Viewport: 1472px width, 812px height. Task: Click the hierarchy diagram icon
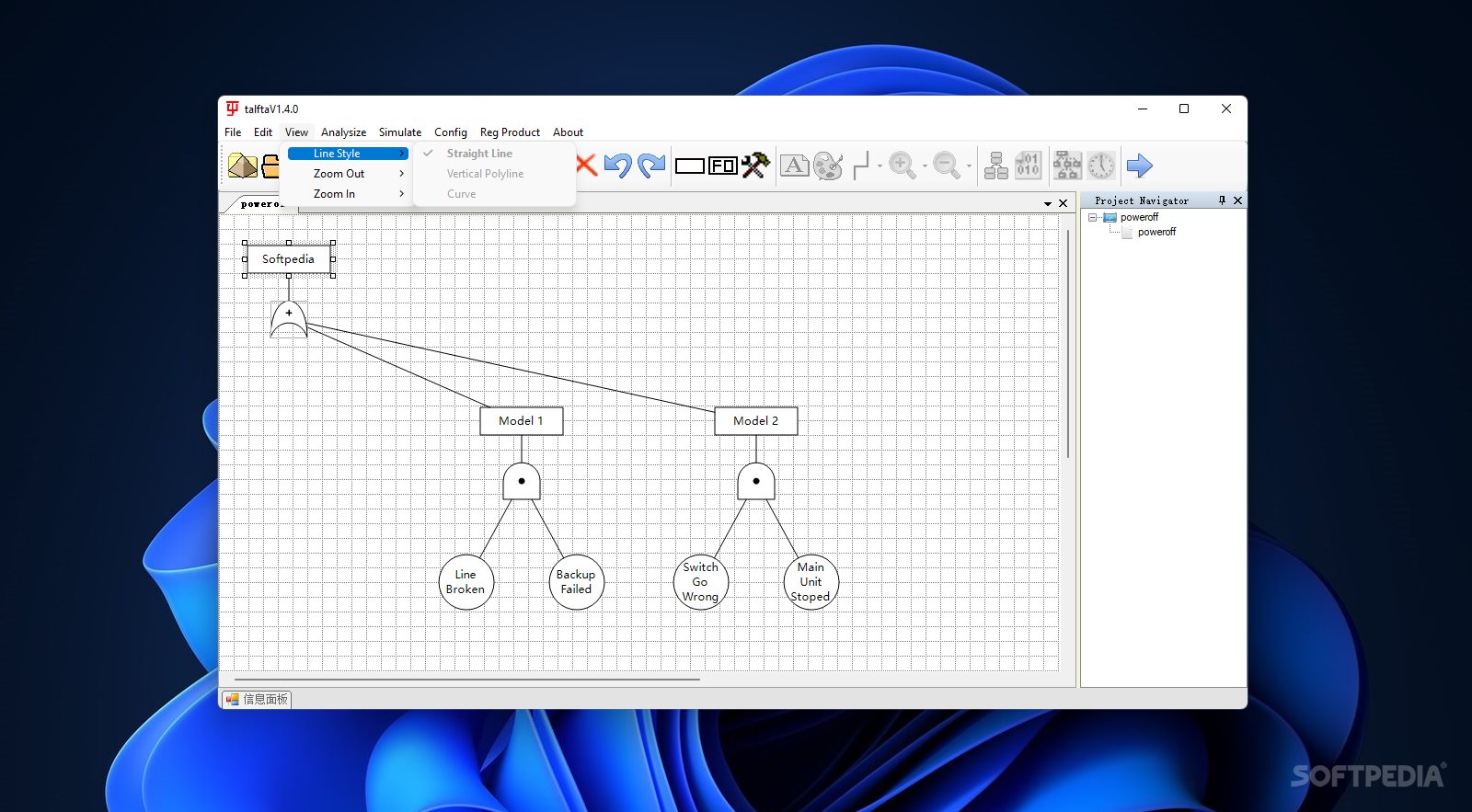(1067, 166)
